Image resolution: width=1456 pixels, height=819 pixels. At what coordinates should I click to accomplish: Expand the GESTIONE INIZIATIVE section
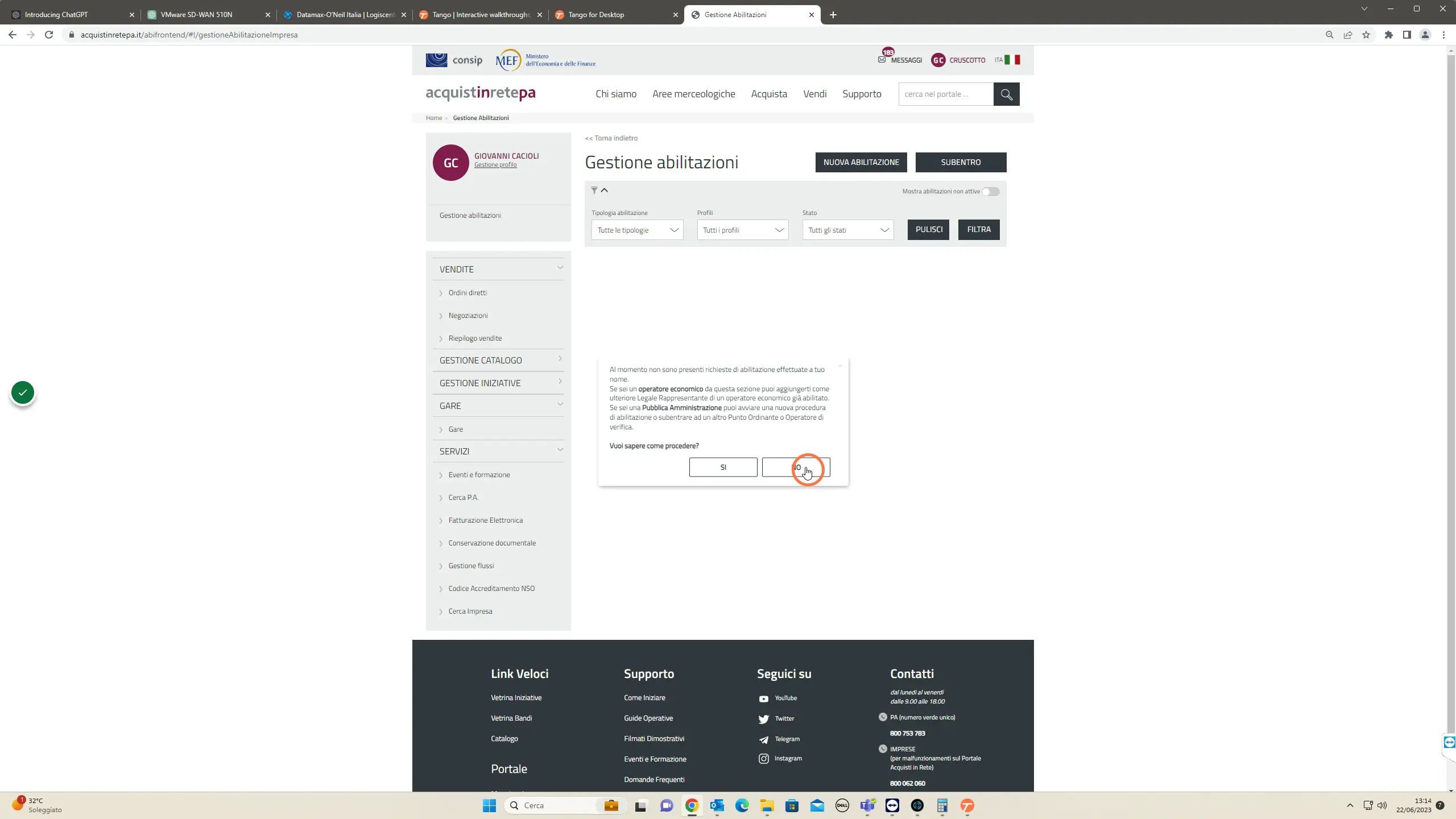pos(498,383)
